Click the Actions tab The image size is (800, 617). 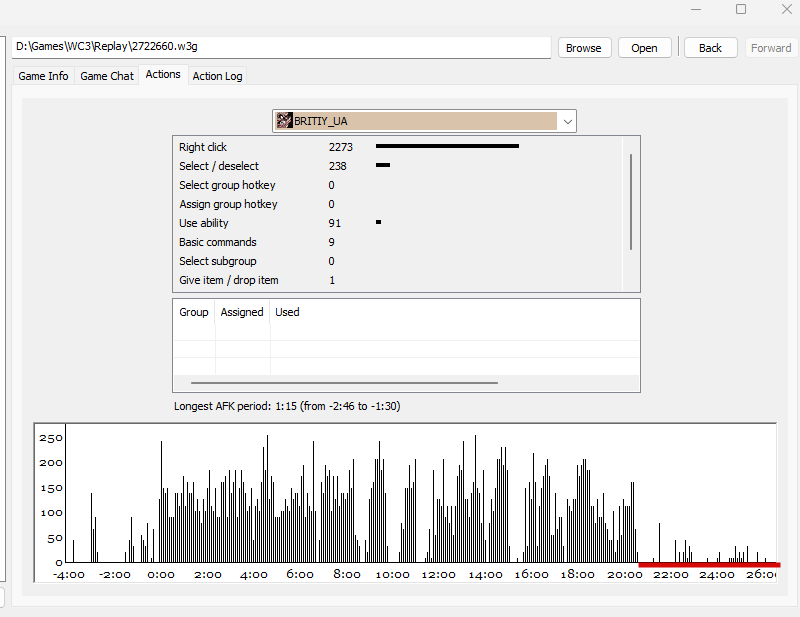[163, 75]
